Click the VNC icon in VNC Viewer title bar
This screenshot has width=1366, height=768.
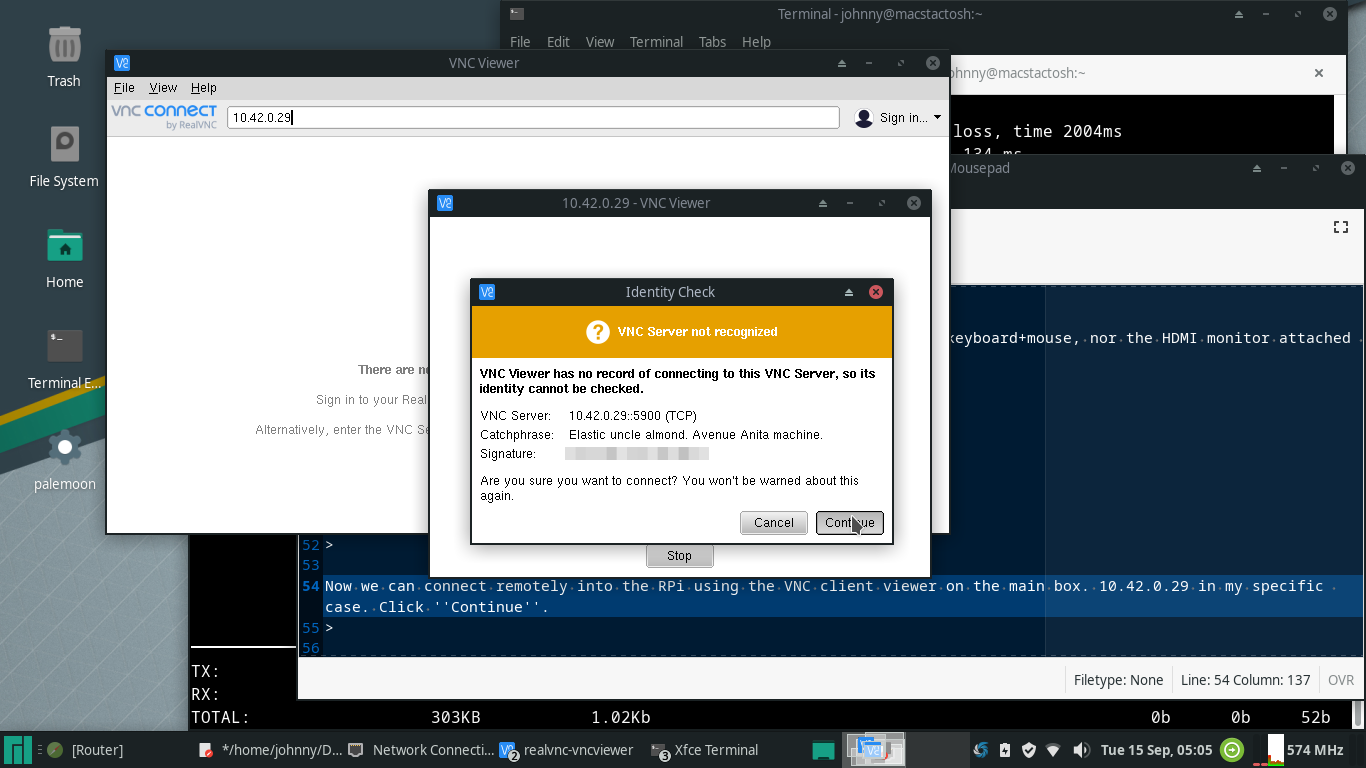tap(122, 63)
